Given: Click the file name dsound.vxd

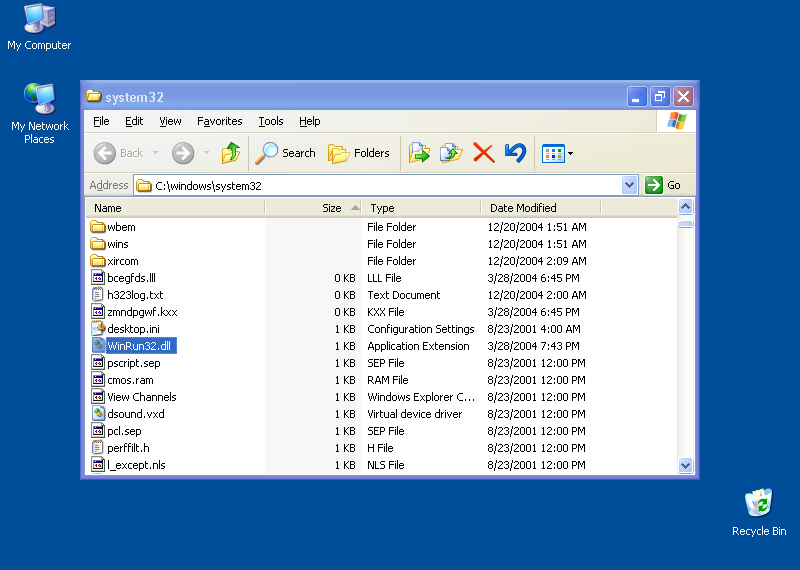Looking at the screenshot, I should [136, 414].
